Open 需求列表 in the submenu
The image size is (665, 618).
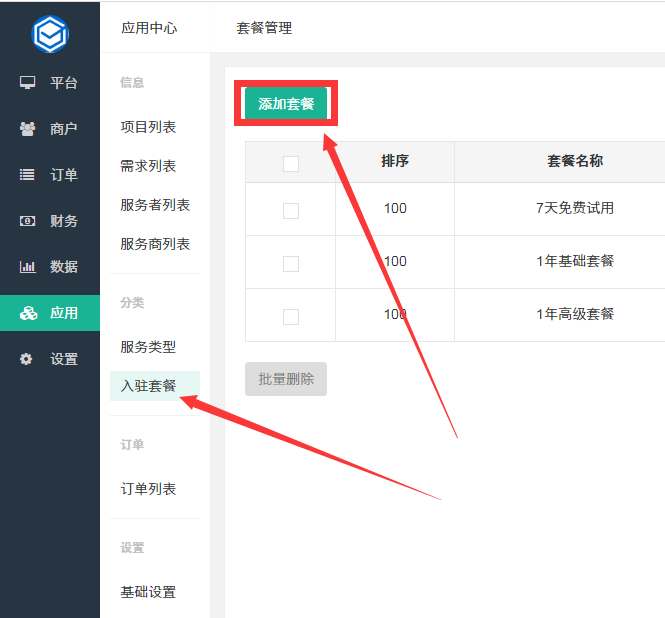(x=148, y=166)
